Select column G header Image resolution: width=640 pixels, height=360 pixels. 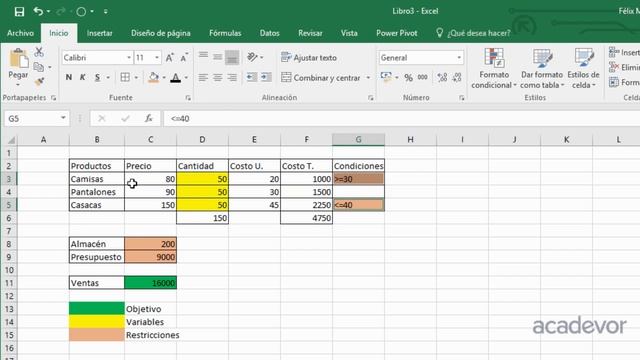(358, 140)
